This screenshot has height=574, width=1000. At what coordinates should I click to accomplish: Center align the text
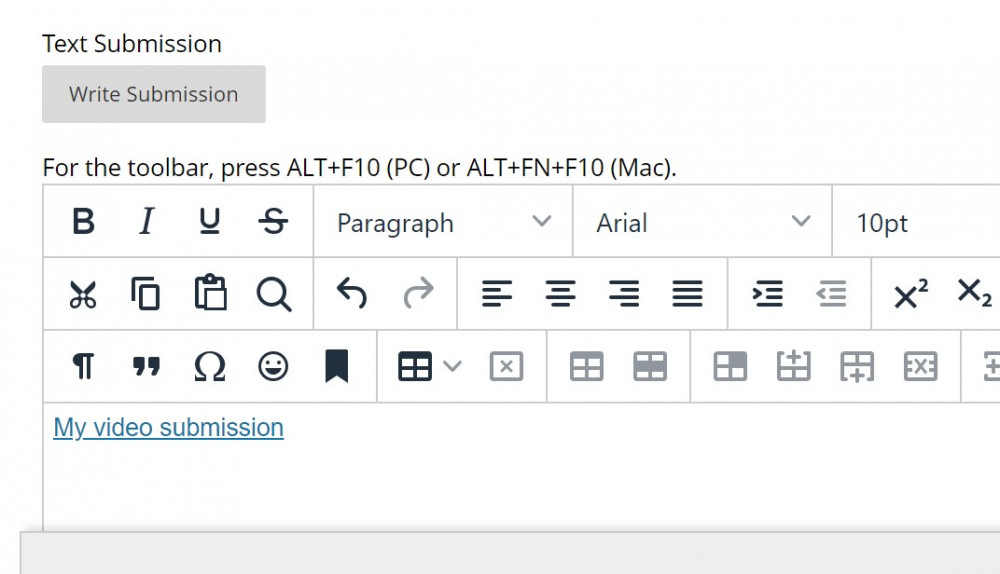[560, 294]
